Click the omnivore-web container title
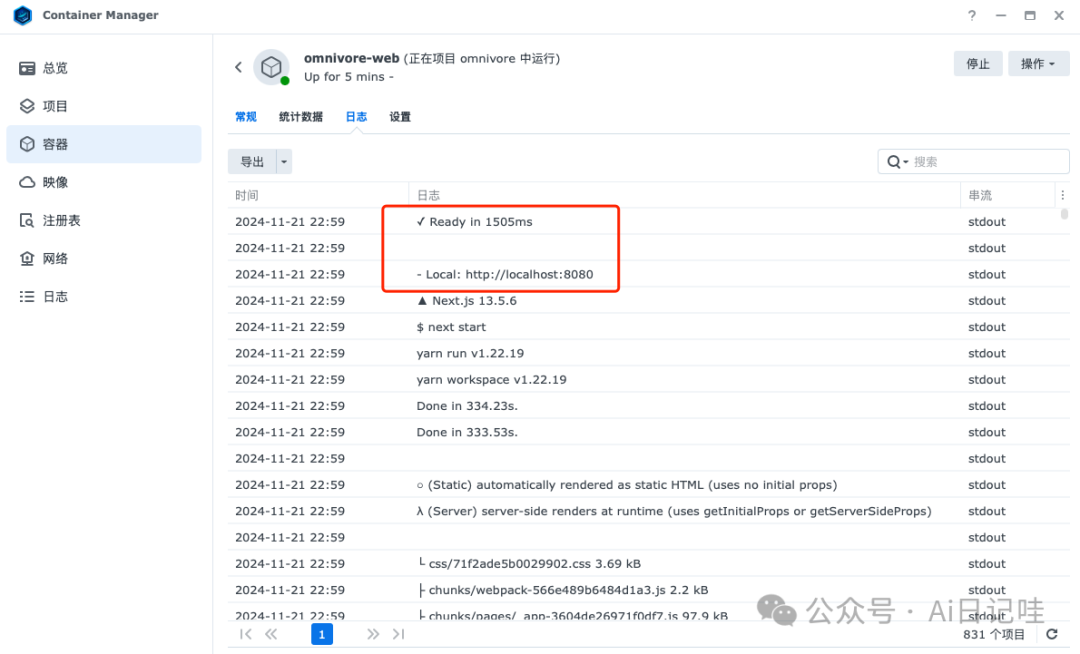Image resolution: width=1080 pixels, height=654 pixels. [x=351, y=59]
